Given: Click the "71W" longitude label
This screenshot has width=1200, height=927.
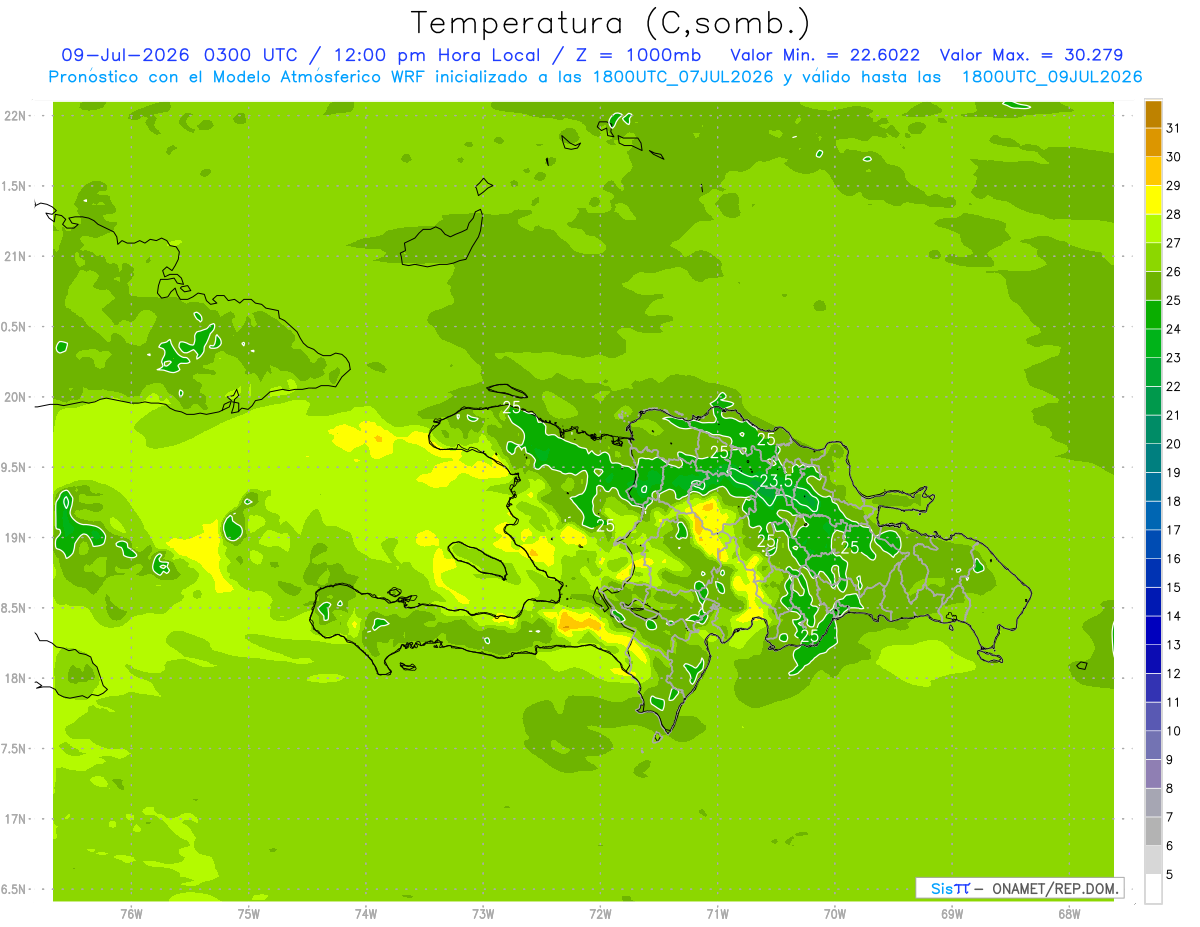Looking at the screenshot, I should tap(717, 914).
